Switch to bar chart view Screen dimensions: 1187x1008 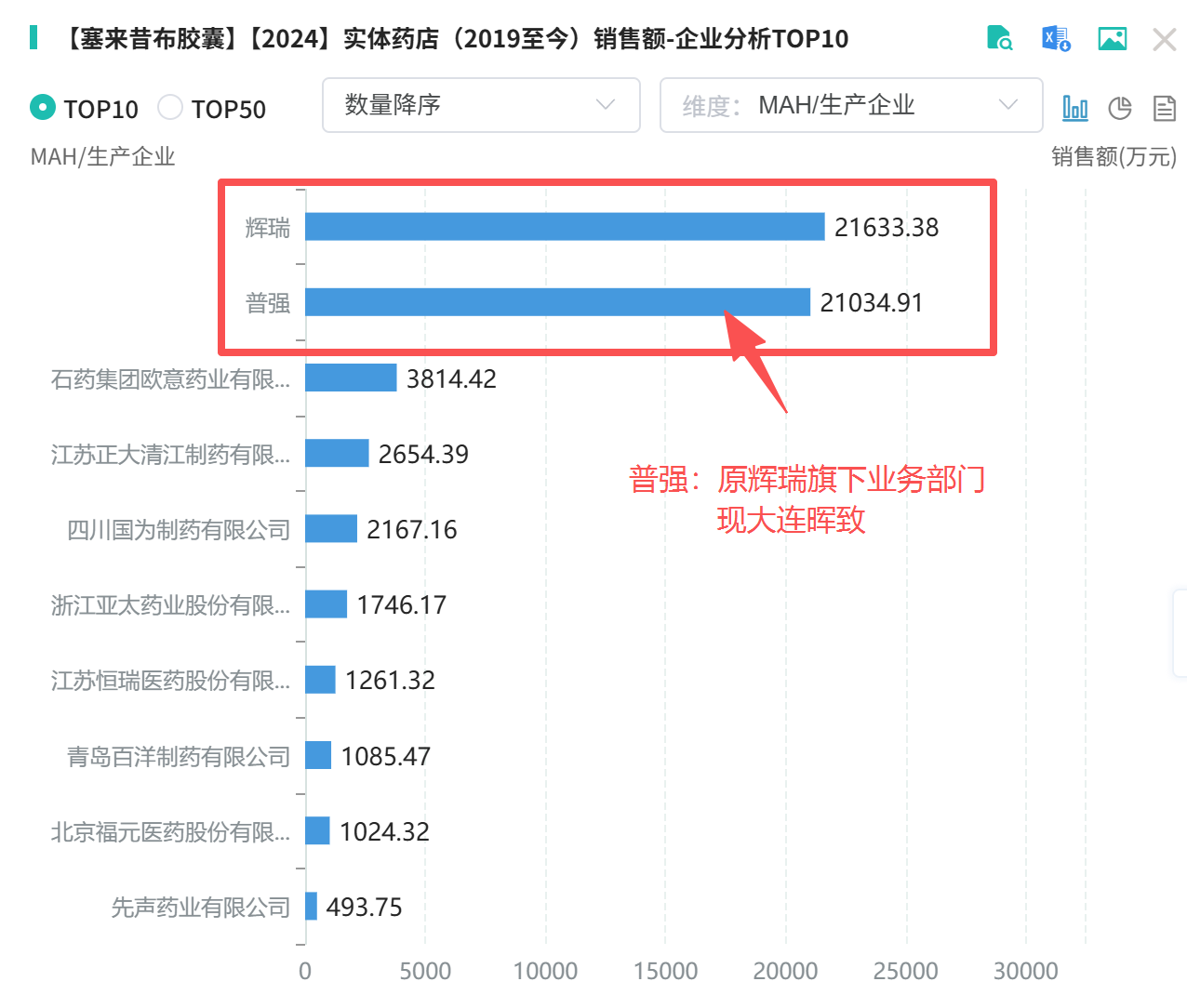click(x=1075, y=108)
